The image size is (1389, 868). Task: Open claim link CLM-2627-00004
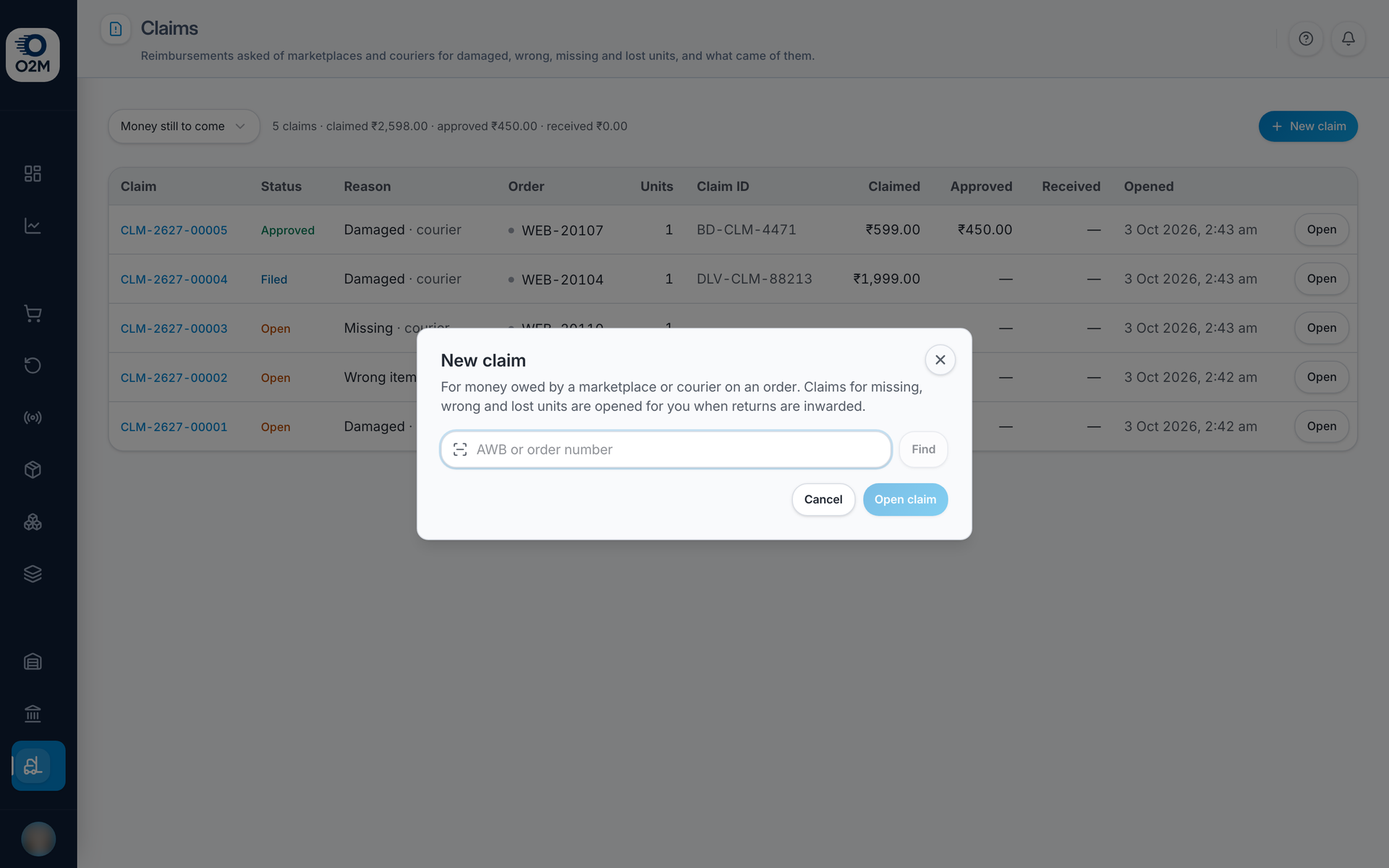(x=174, y=279)
